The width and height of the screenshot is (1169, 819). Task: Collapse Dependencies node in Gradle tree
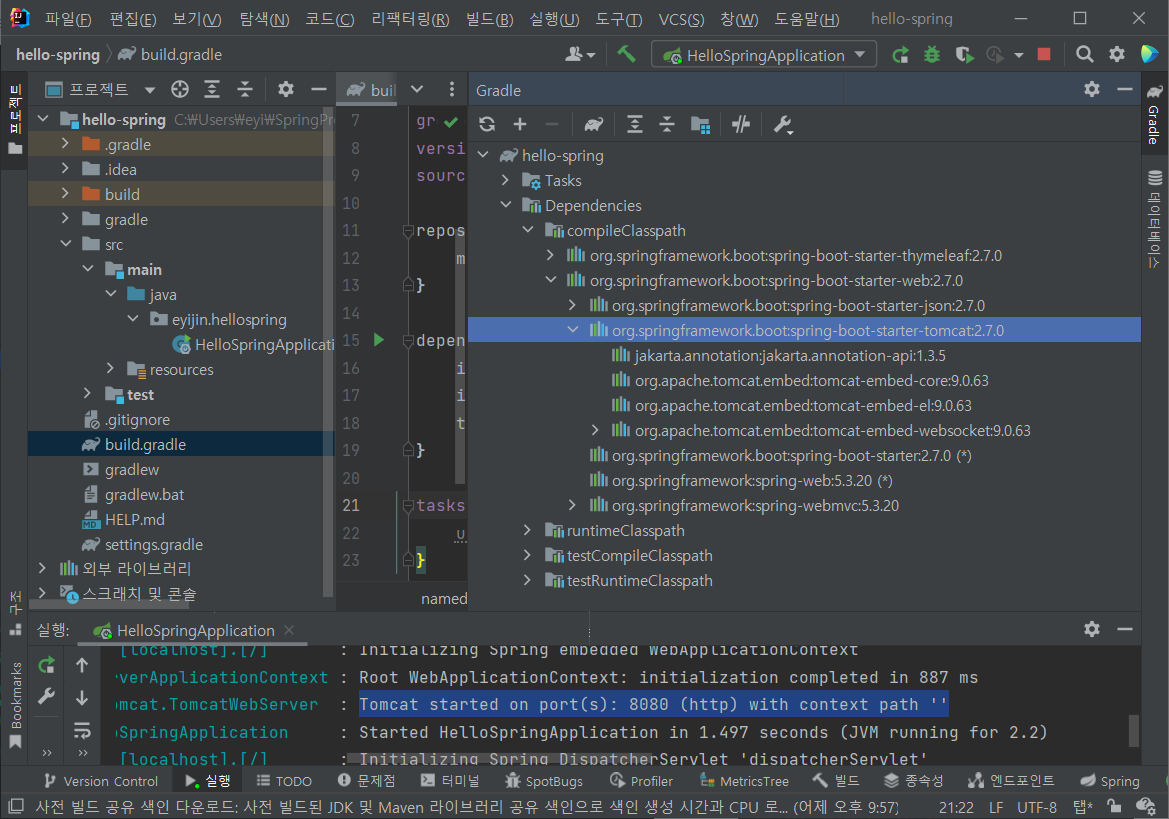point(505,204)
